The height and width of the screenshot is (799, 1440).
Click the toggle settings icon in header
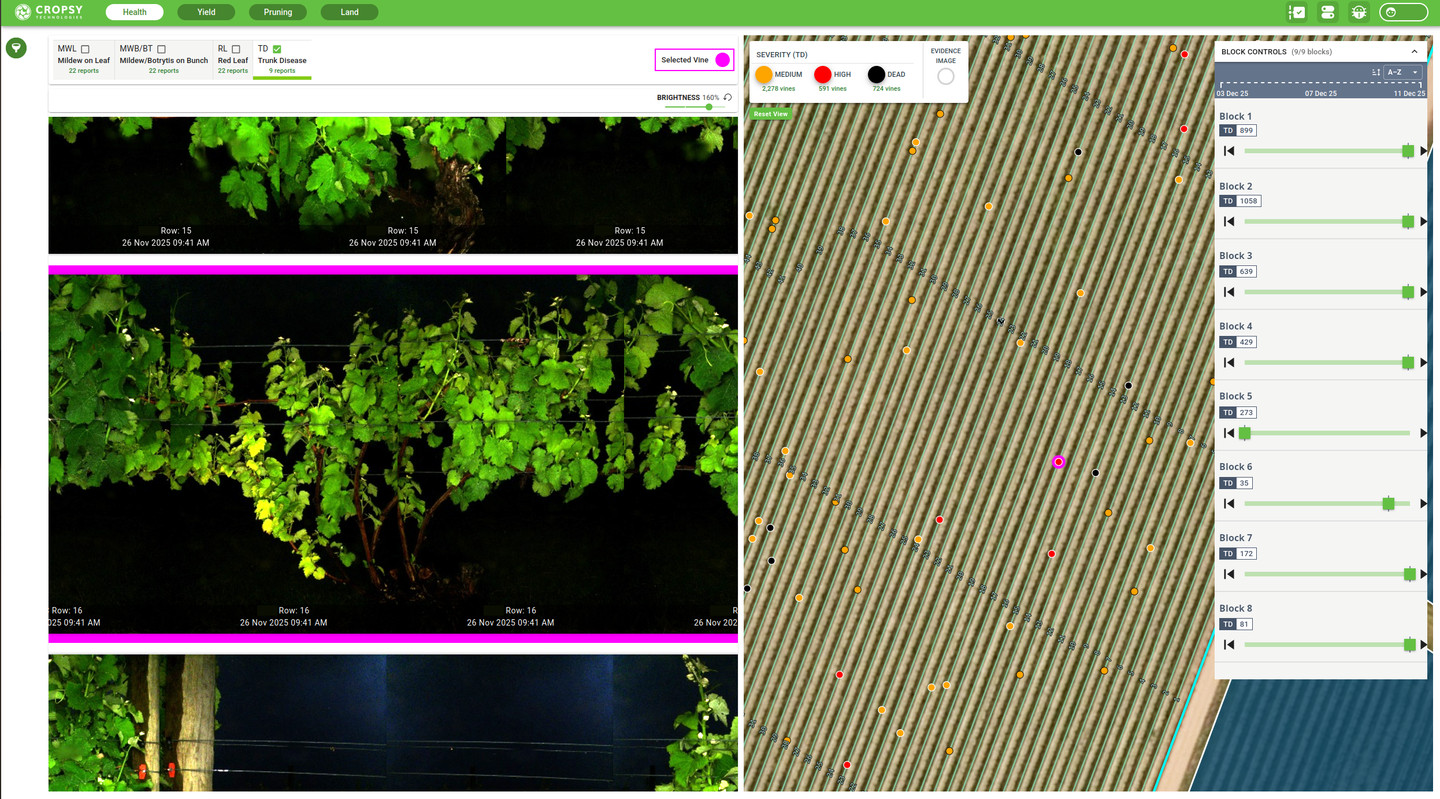click(1328, 12)
